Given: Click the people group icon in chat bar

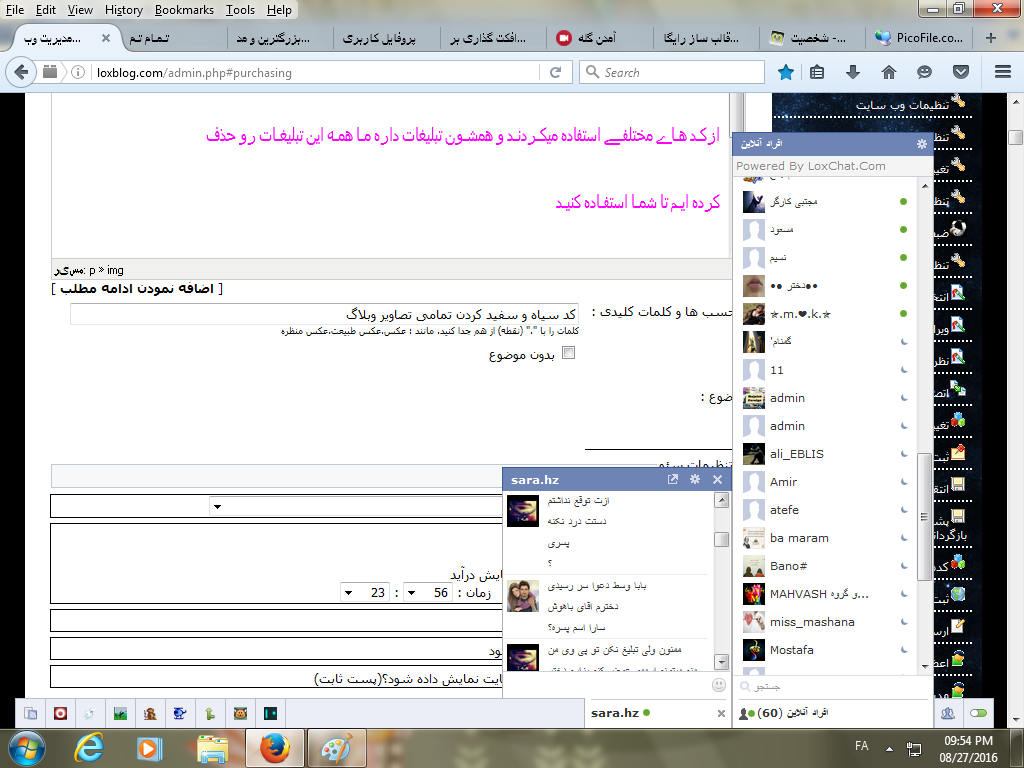Looking at the screenshot, I should pyautogui.click(x=948, y=713).
